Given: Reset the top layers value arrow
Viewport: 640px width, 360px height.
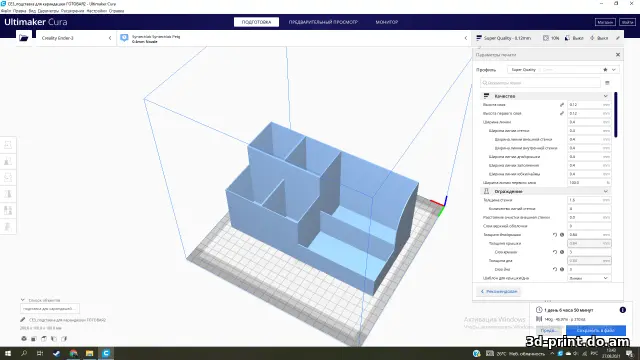Looking at the screenshot, I should [x=555, y=252].
